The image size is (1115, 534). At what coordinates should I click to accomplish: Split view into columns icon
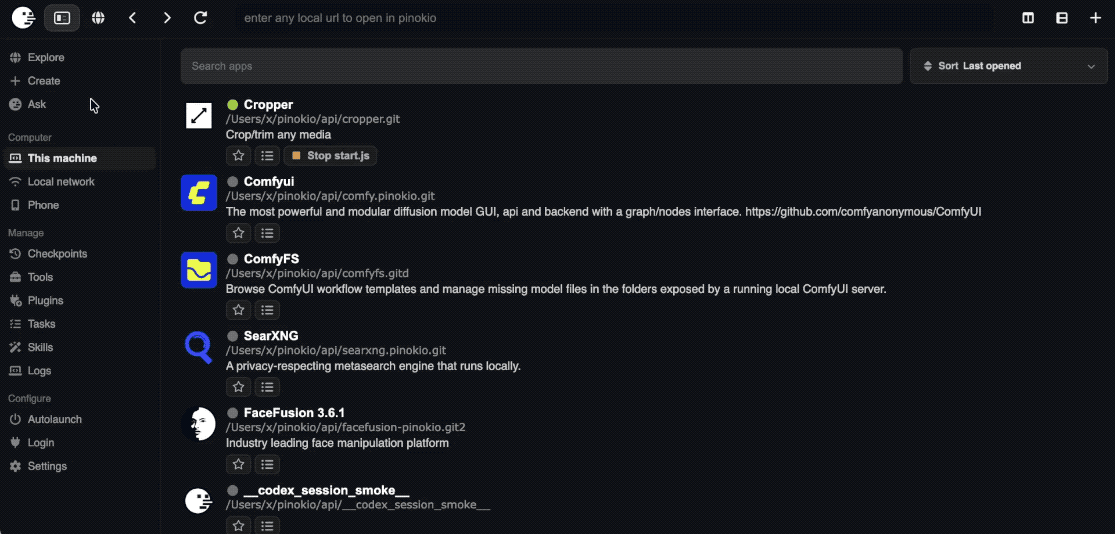click(x=1028, y=18)
